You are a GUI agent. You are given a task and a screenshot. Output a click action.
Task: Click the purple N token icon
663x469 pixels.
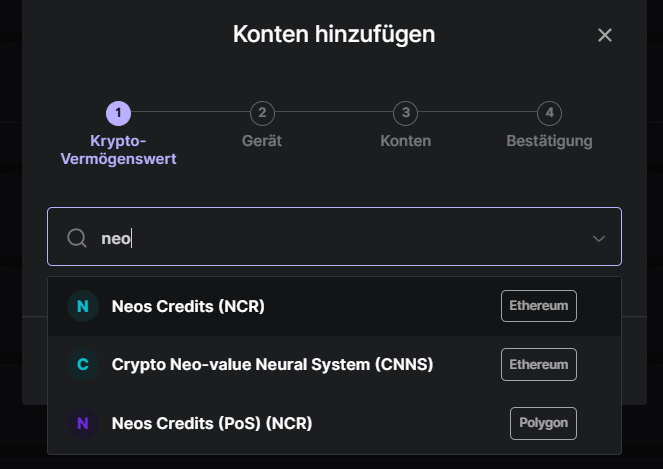(x=83, y=423)
